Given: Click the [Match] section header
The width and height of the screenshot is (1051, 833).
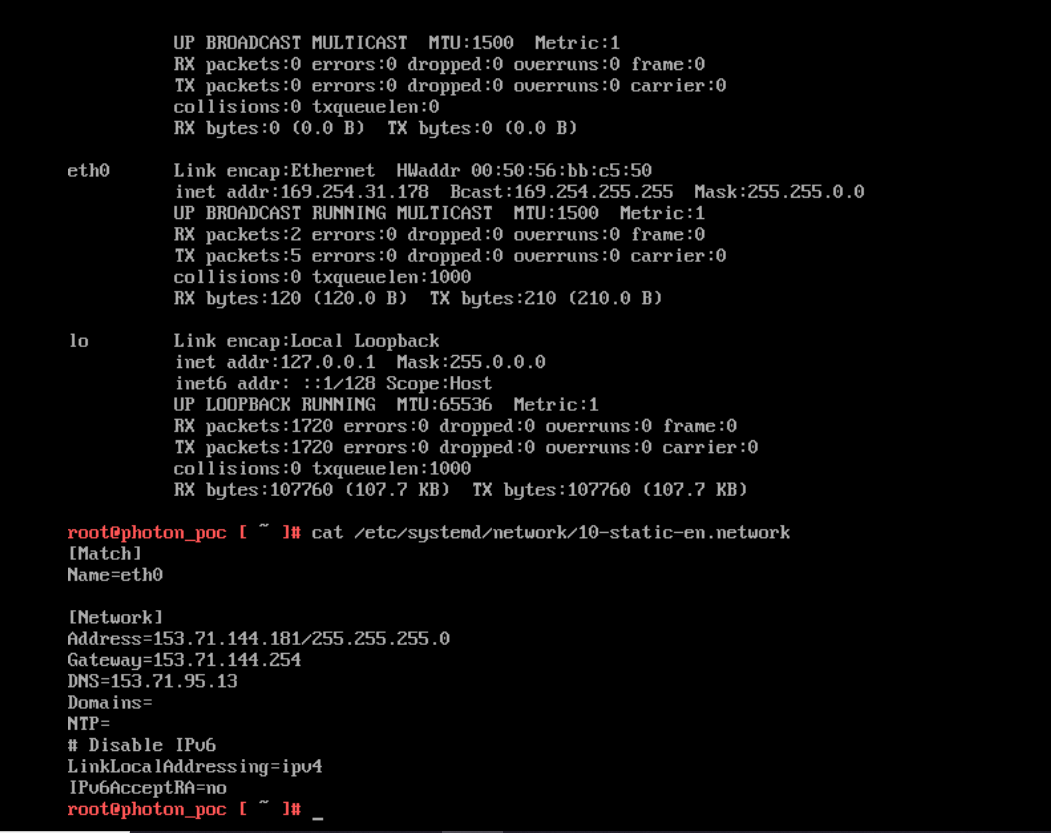Looking at the screenshot, I should (x=105, y=554).
